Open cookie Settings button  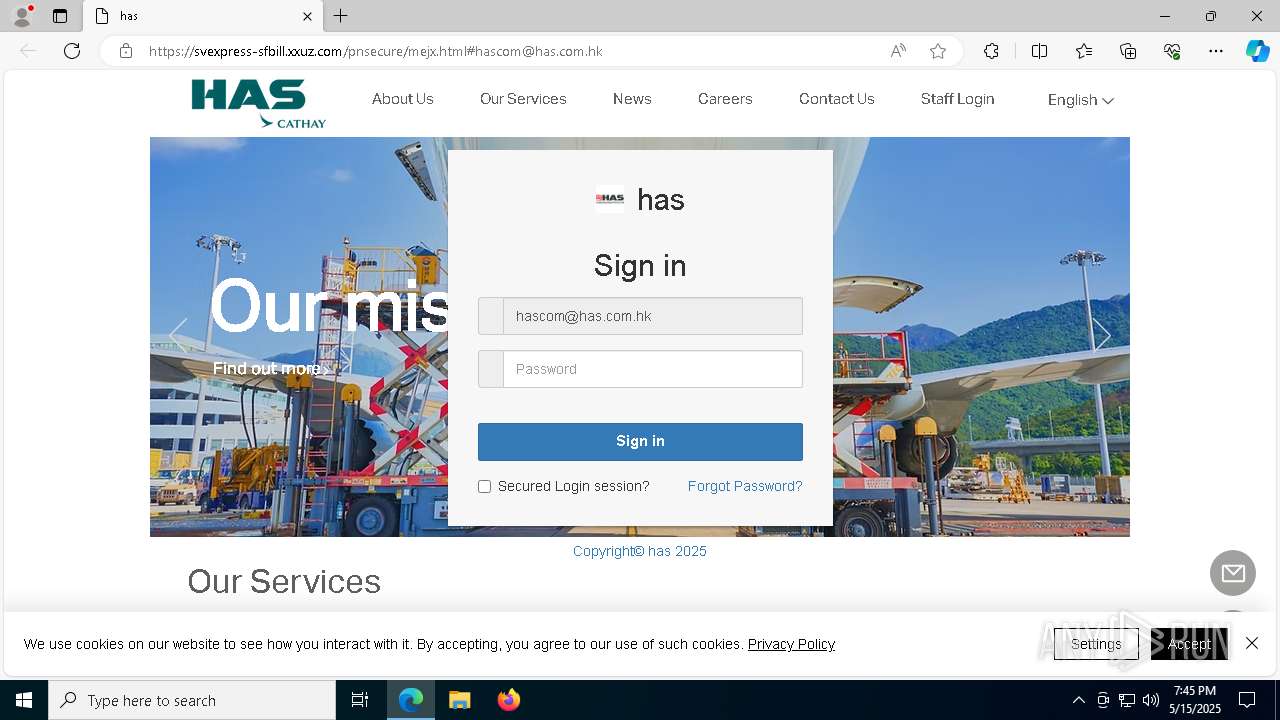click(1096, 644)
